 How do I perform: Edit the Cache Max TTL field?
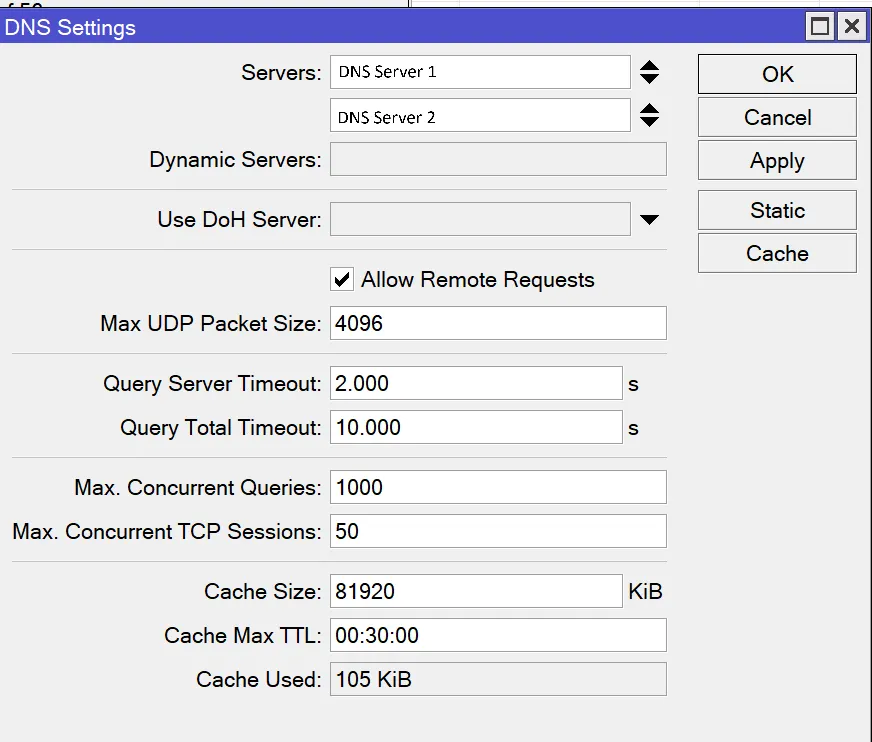tap(498, 635)
